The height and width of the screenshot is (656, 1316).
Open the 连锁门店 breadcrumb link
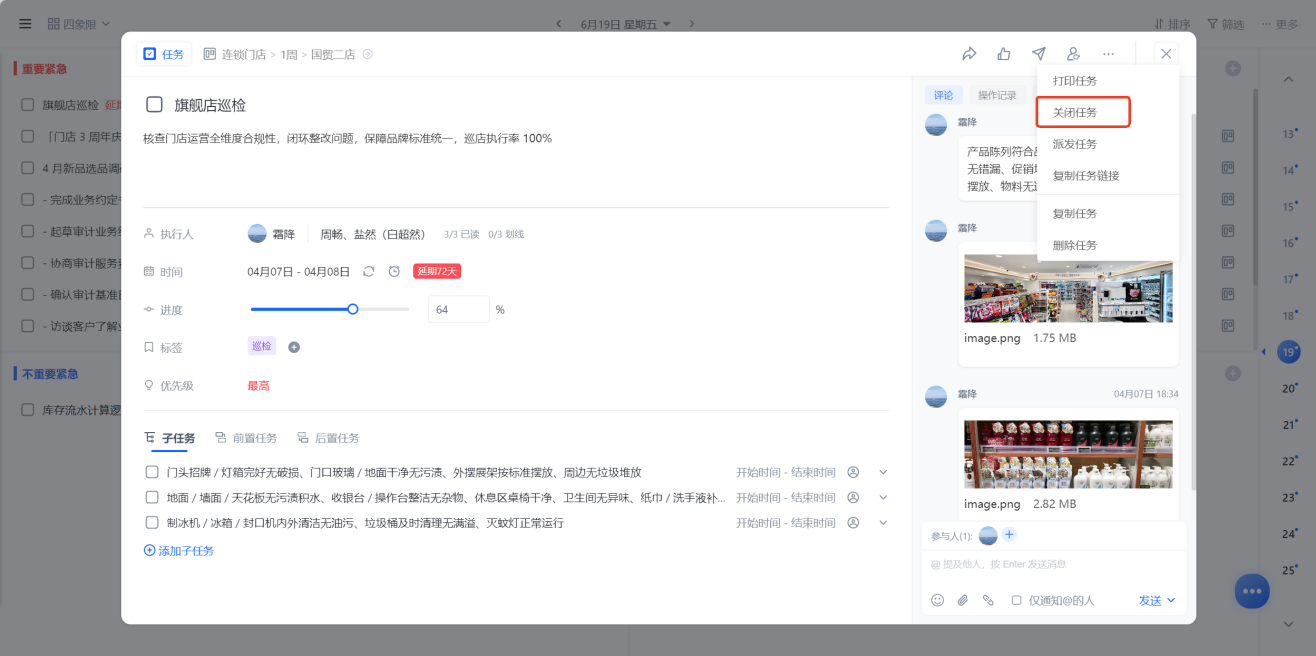point(243,54)
